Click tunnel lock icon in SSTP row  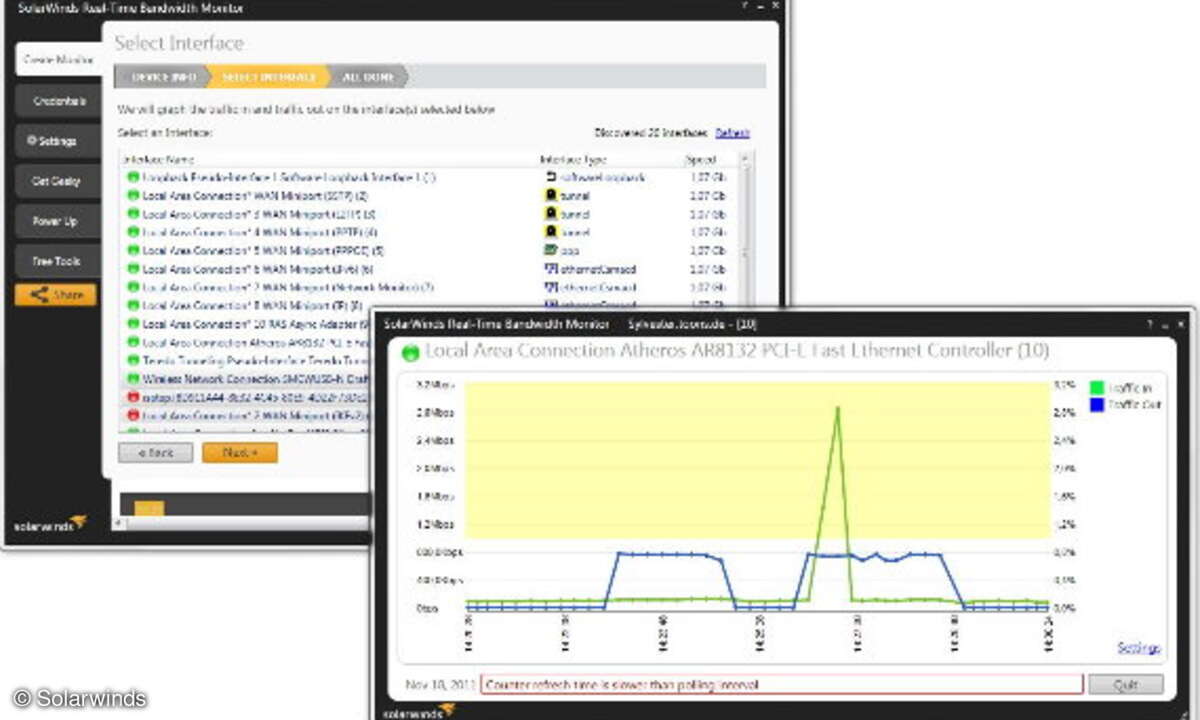pyautogui.click(x=550, y=196)
